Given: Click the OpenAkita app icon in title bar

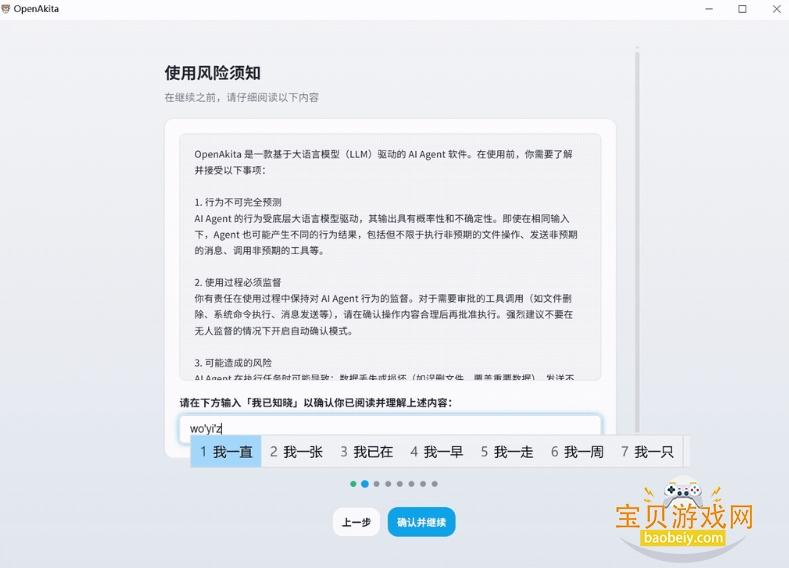Looking at the screenshot, I should (7, 9).
